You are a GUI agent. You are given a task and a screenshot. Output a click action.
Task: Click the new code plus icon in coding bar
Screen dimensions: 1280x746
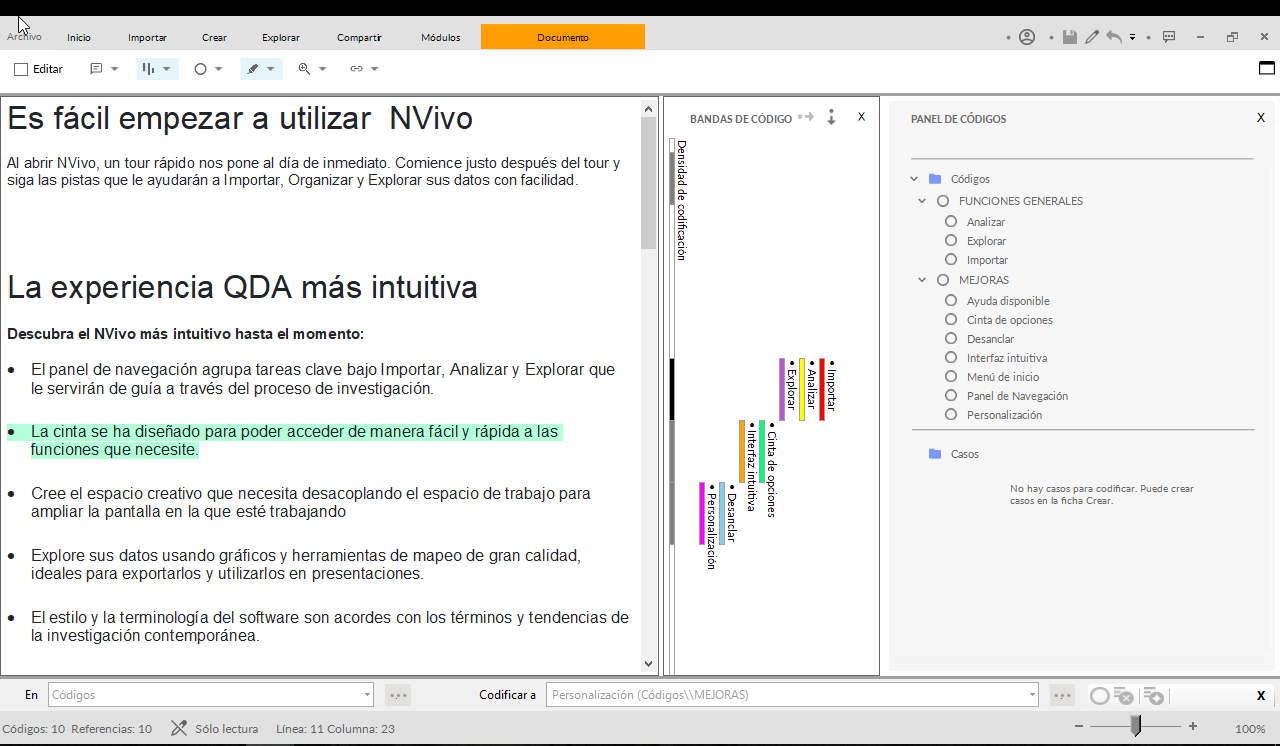click(1153, 696)
